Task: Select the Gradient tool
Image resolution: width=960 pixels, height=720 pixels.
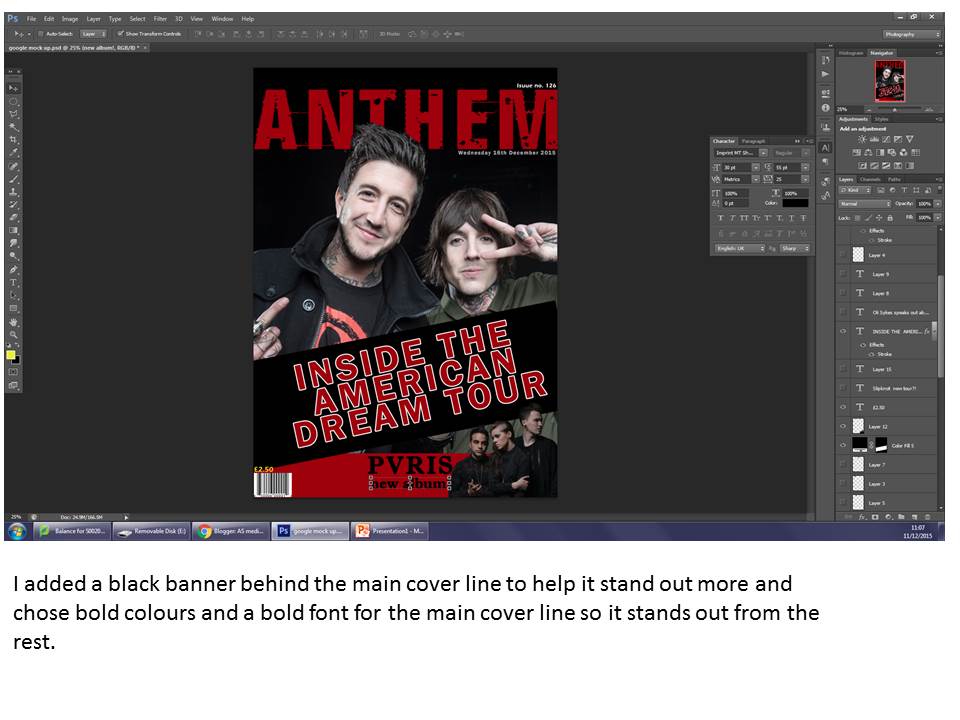Action: (x=13, y=230)
